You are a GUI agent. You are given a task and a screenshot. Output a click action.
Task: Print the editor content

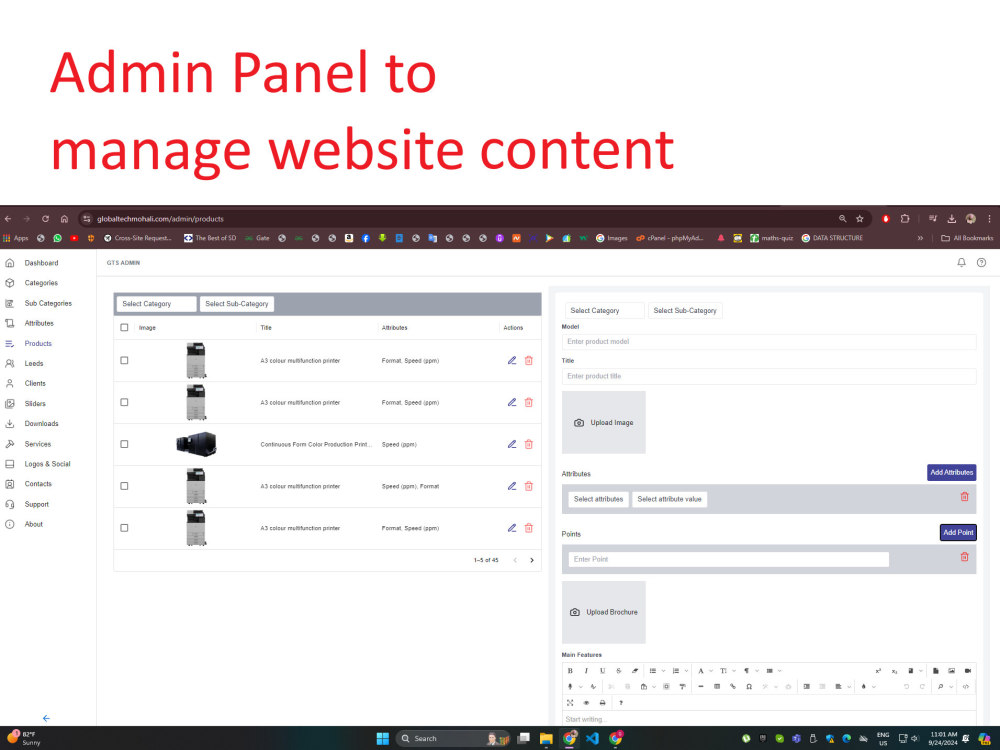click(602, 702)
